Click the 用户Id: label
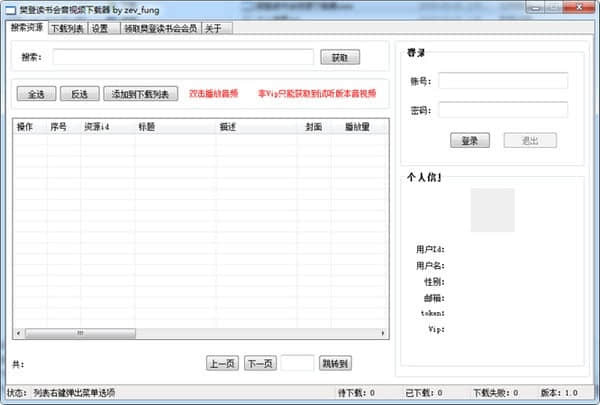 [x=430, y=249]
